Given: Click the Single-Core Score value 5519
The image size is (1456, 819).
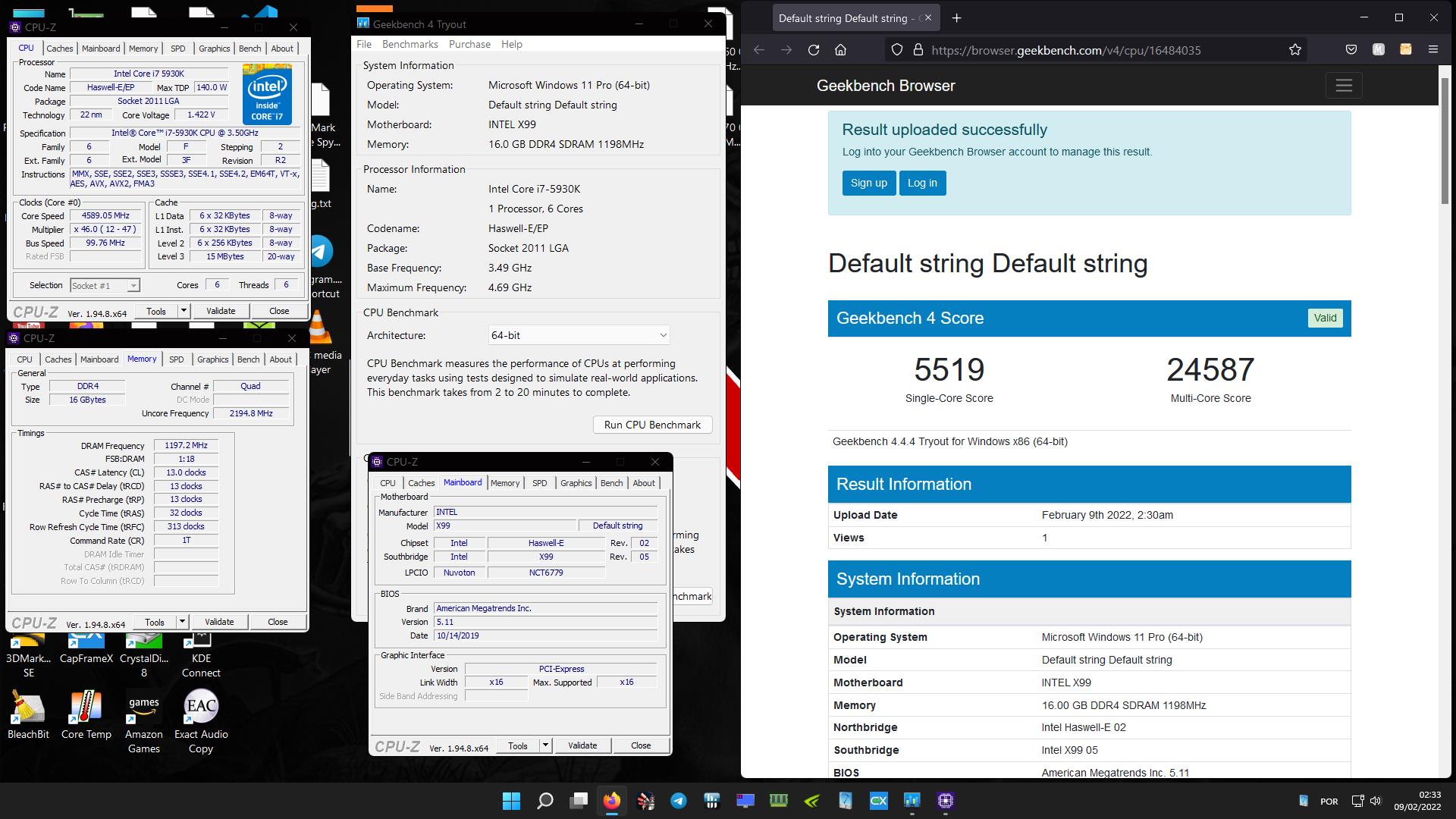Looking at the screenshot, I should (949, 369).
